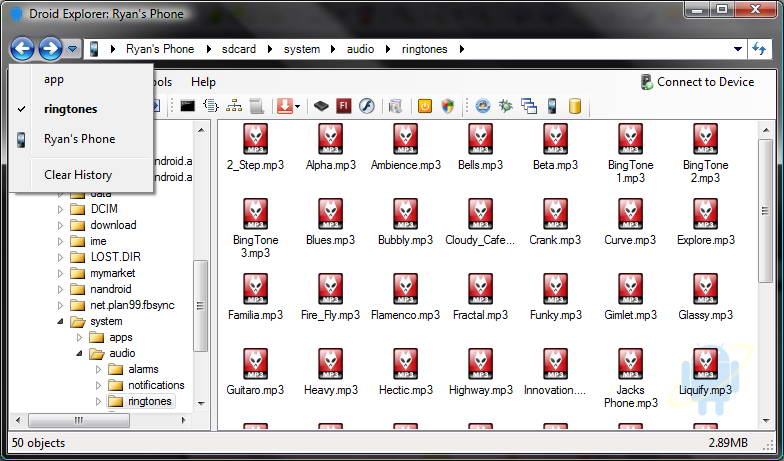This screenshot has width=784, height=461.
Task: Click 'sdcard' breadcrumb segment
Action: pyautogui.click(x=239, y=49)
